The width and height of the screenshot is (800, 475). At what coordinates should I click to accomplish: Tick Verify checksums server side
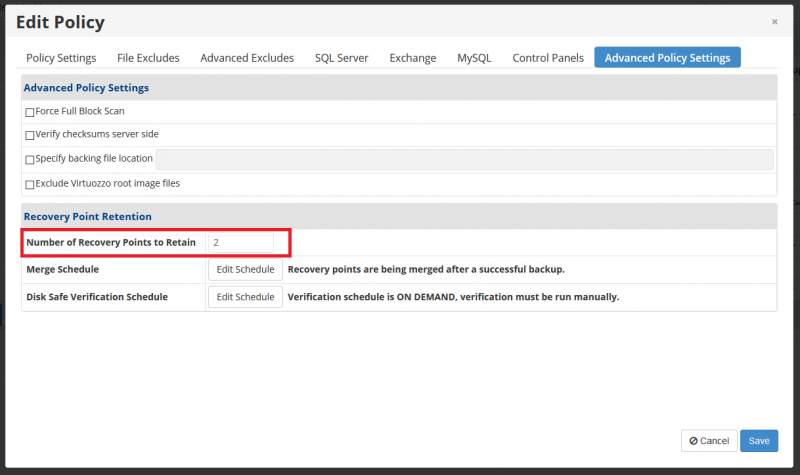30,135
